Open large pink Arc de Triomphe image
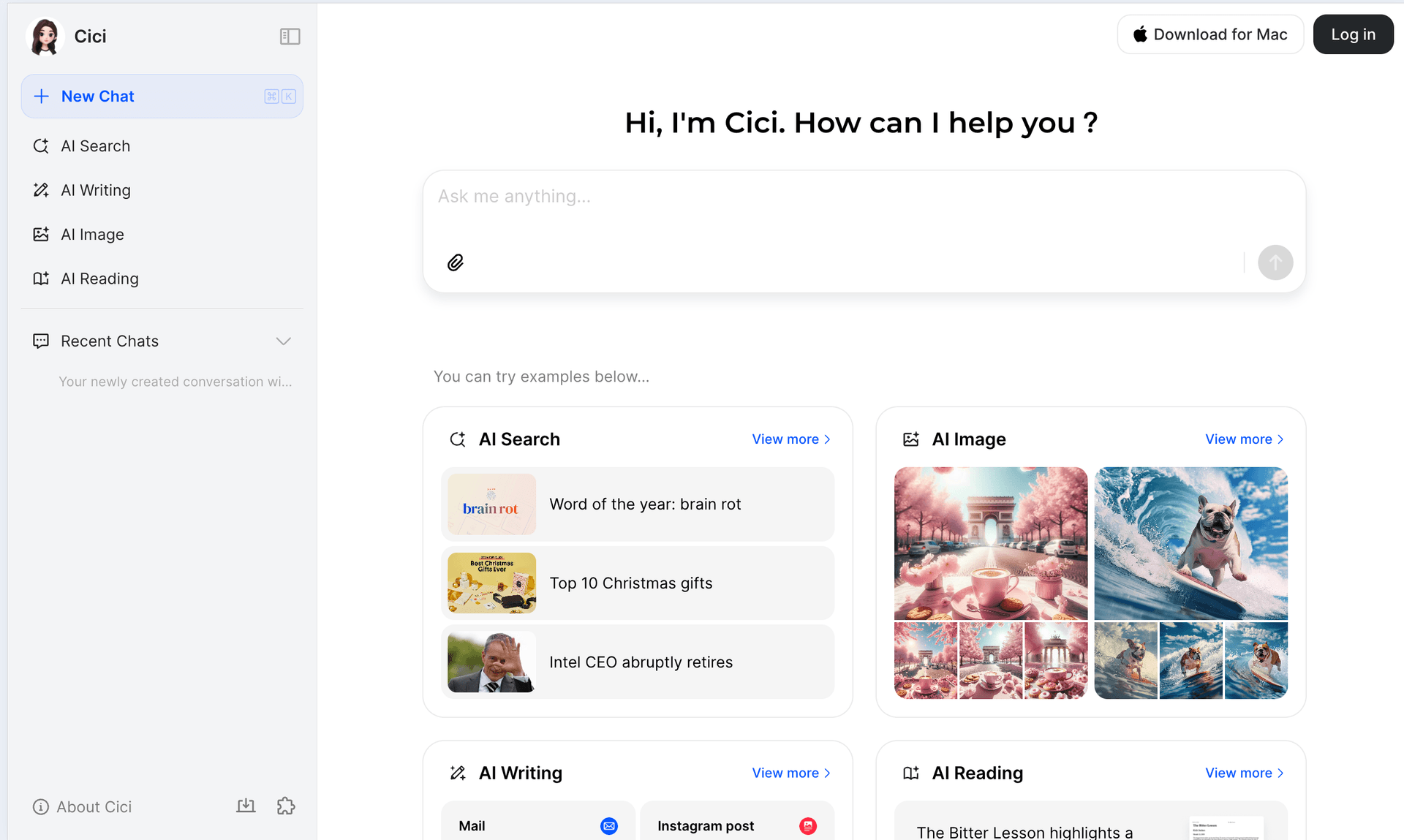The width and height of the screenshot is (1404, 840). coord(991,543)
